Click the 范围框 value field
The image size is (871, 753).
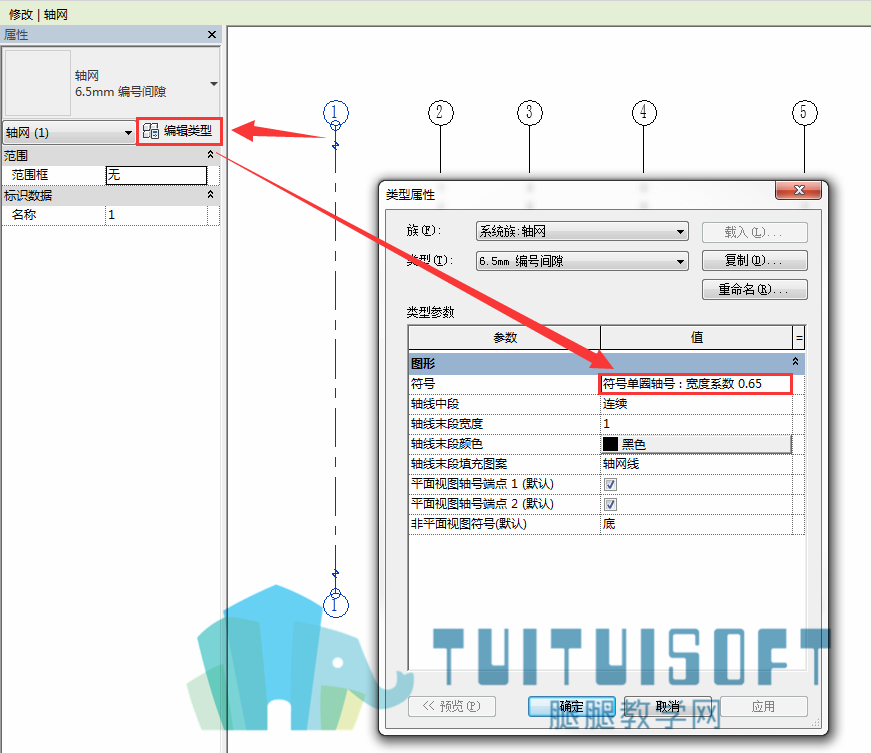pos(156,175)
